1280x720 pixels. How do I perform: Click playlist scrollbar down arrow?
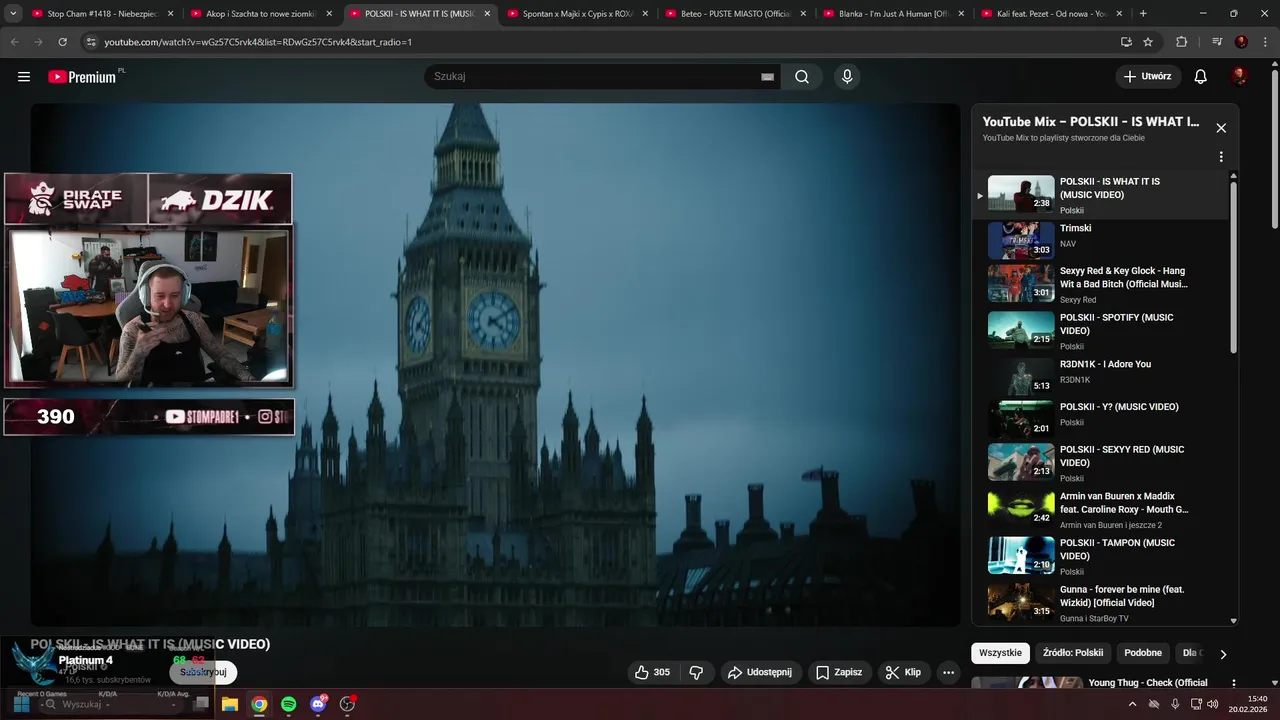click(1233, 621)
